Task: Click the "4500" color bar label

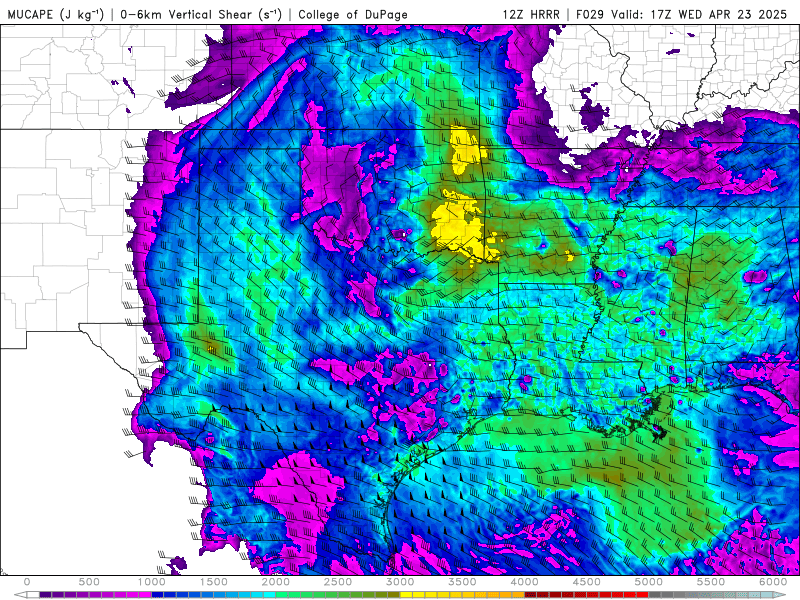Action: point(587,582)
